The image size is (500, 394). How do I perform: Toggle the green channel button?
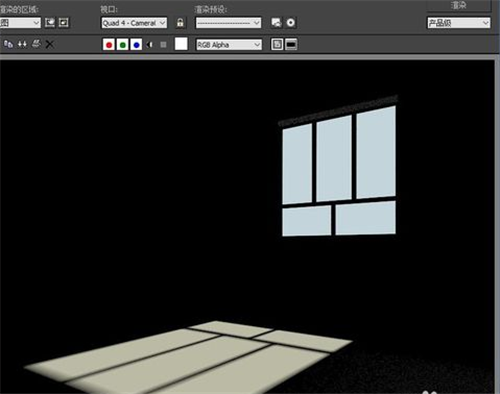click(x=123, y=44)
